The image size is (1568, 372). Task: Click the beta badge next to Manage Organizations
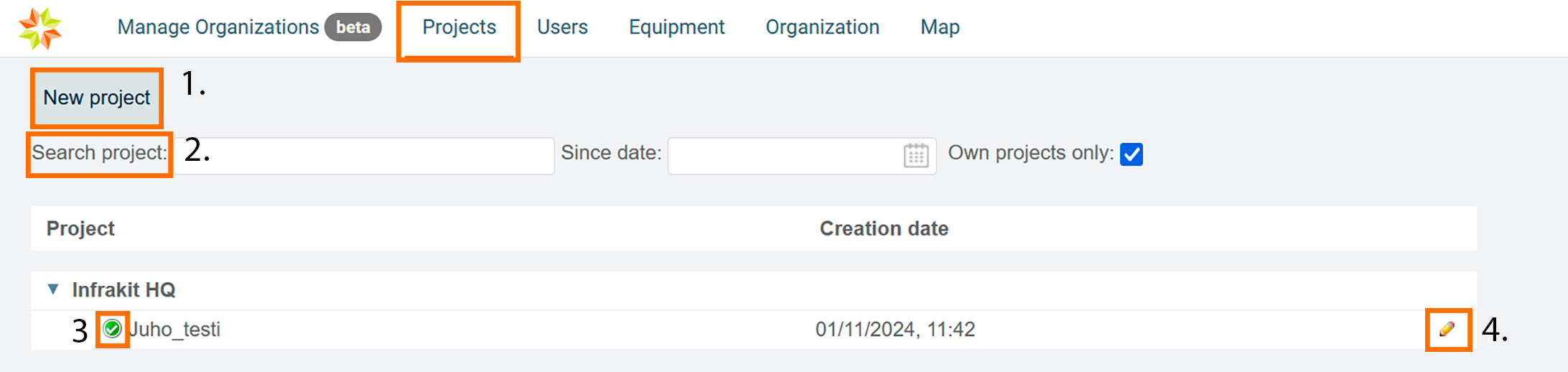point(353,27)
